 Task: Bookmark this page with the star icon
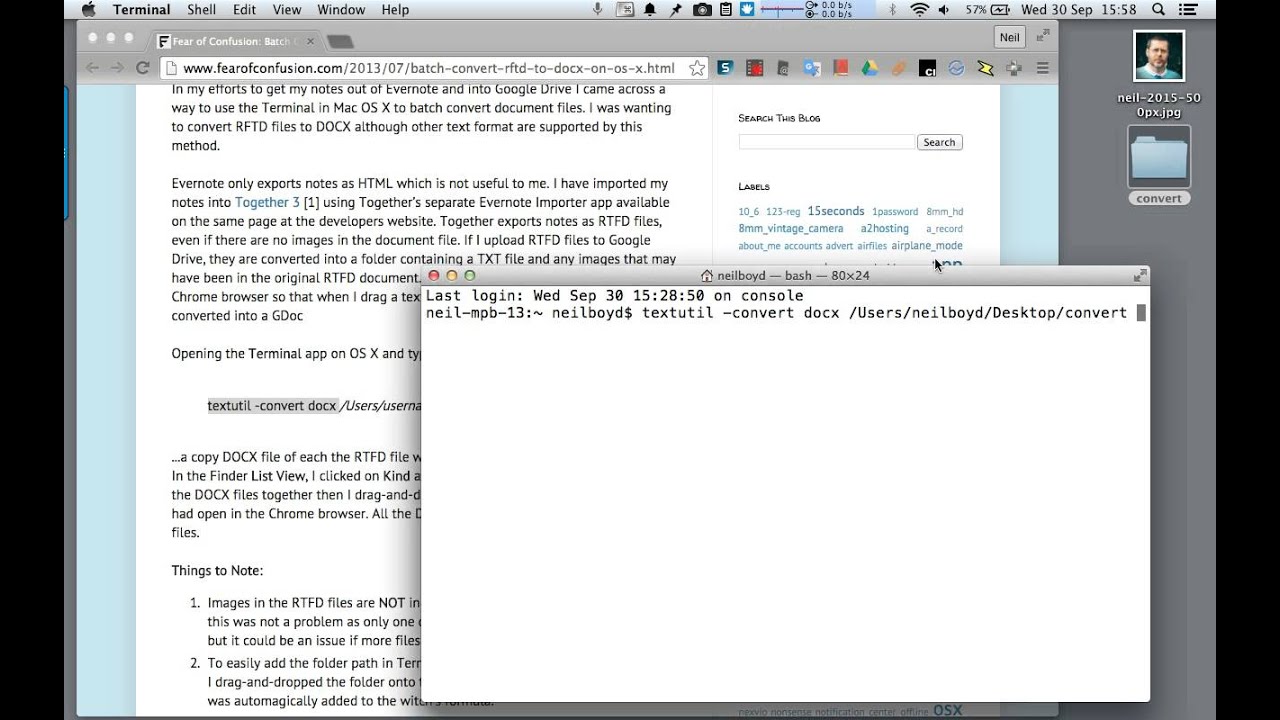[696, 68]
